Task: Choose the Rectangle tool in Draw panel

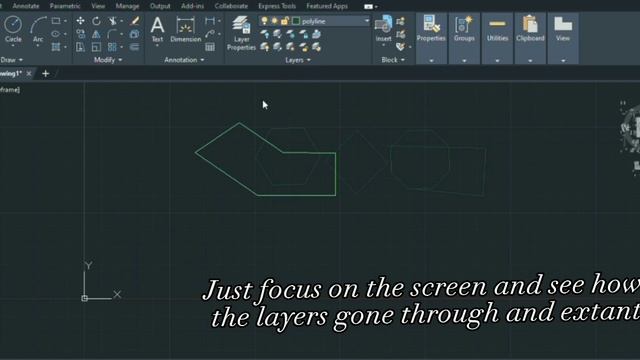Action: (56, 21)
